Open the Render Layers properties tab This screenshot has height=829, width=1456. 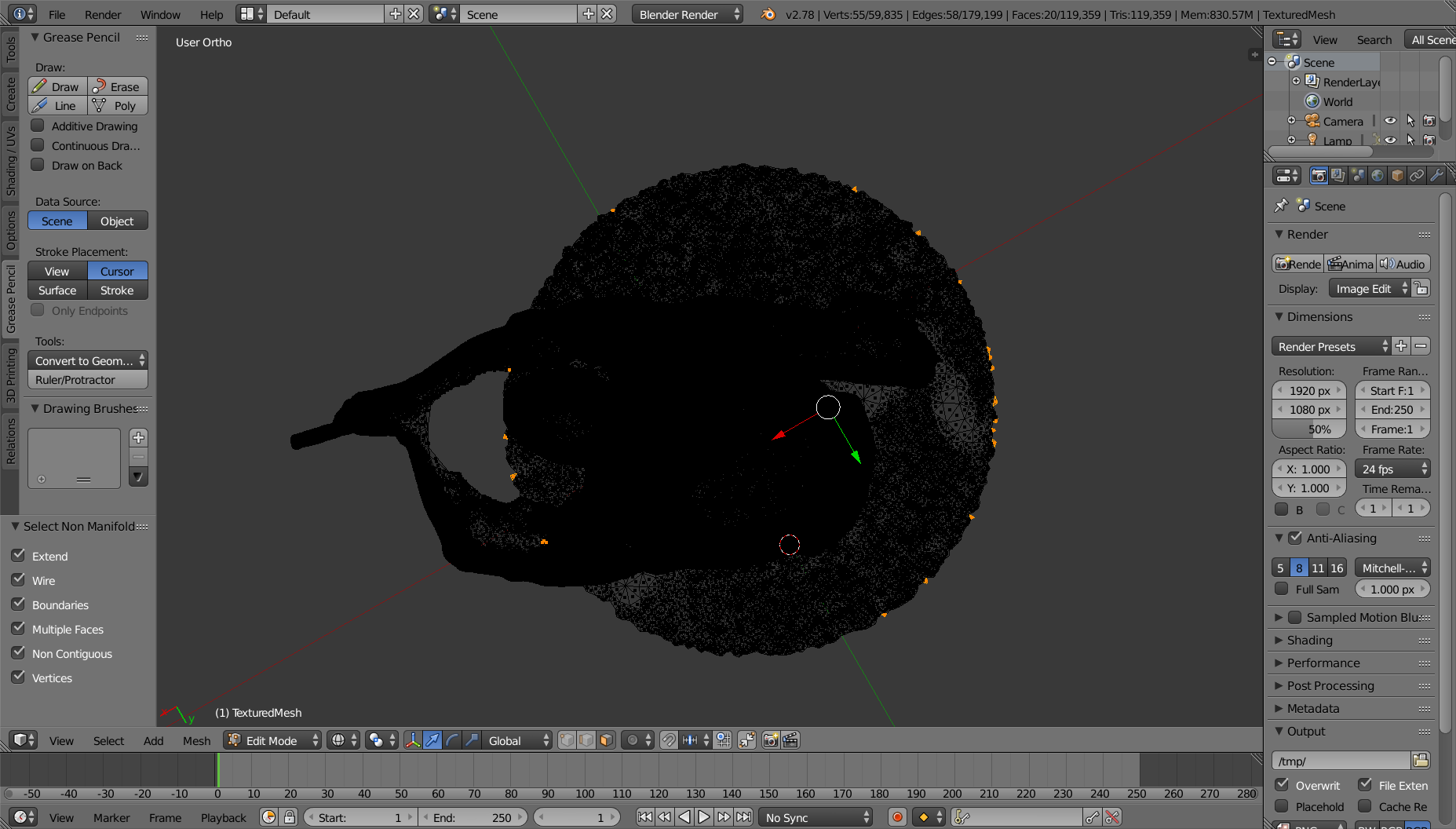pyautogui.click(x=1338, y=175)
